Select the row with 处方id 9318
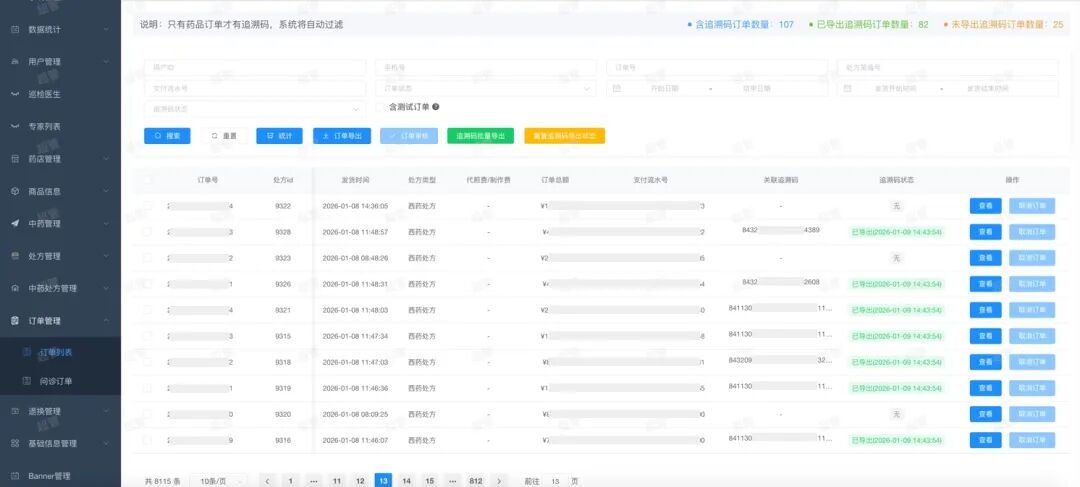Image resolution: width=1080 pixels, height=487 pixels. click(147, 362)
